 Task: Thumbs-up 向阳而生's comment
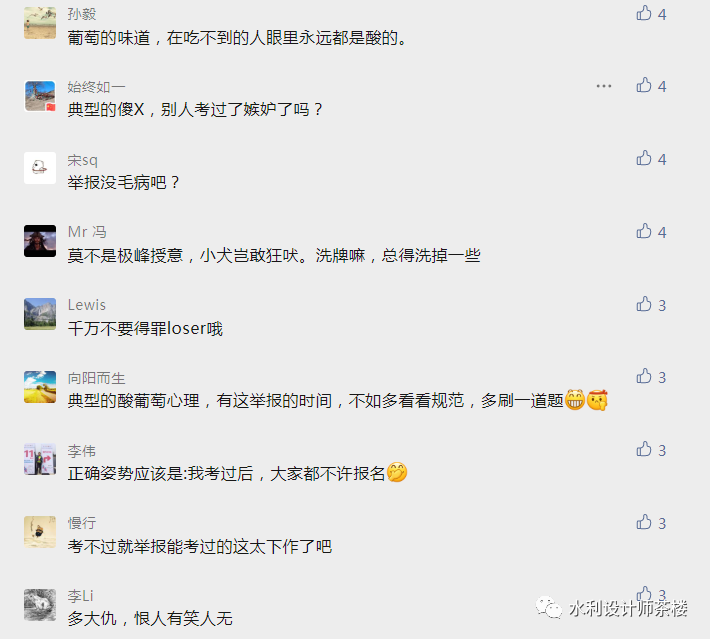[643, 376]
